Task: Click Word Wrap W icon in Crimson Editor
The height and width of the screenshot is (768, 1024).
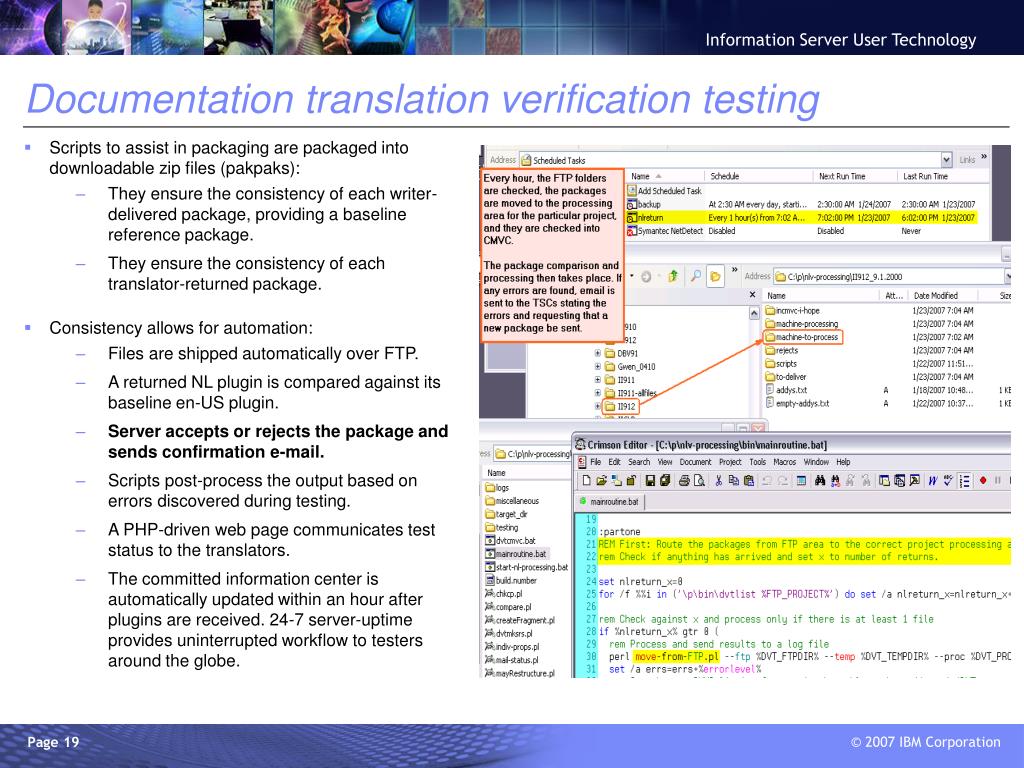Action: click(932, 481)
